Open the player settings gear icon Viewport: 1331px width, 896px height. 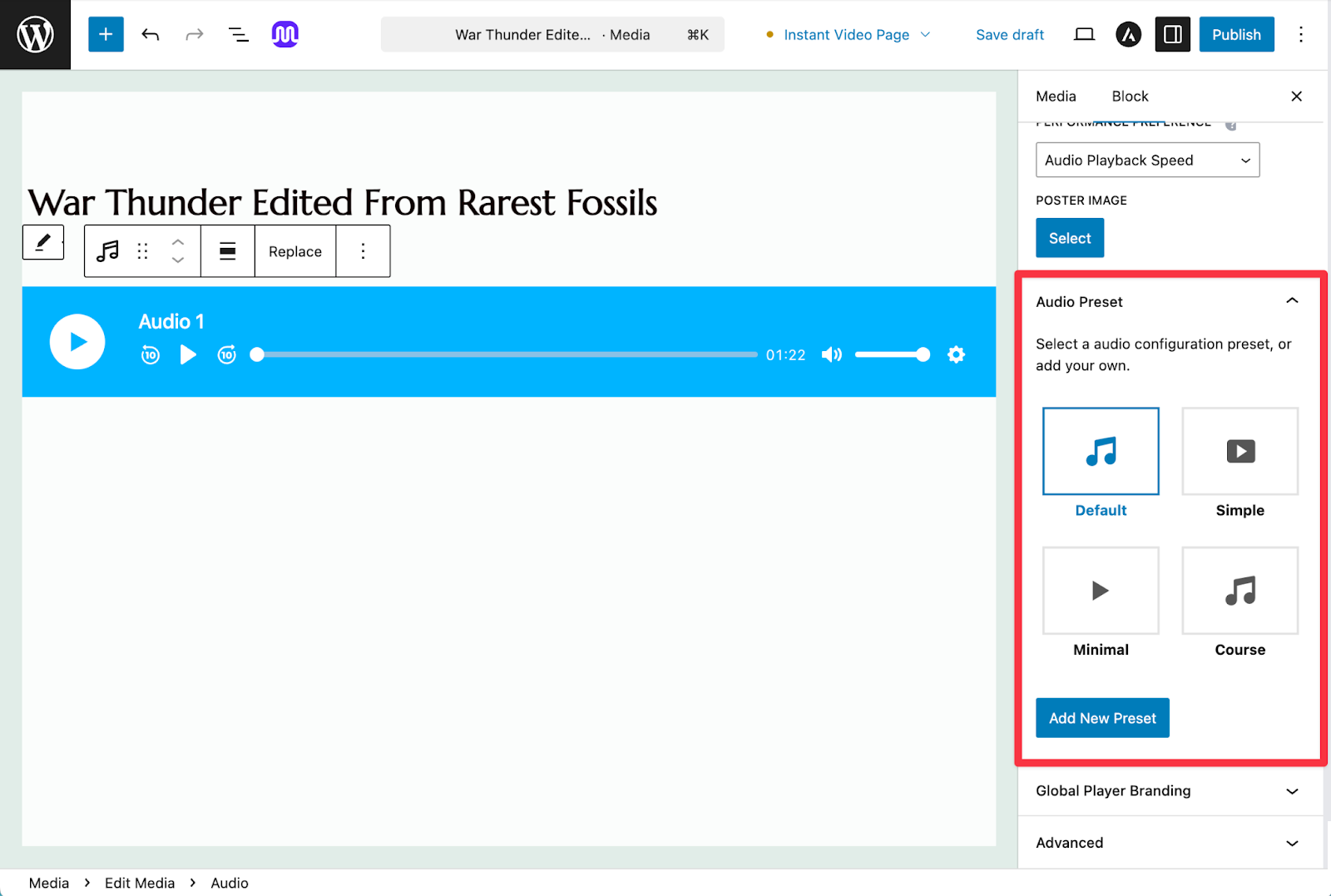(956, 355)
